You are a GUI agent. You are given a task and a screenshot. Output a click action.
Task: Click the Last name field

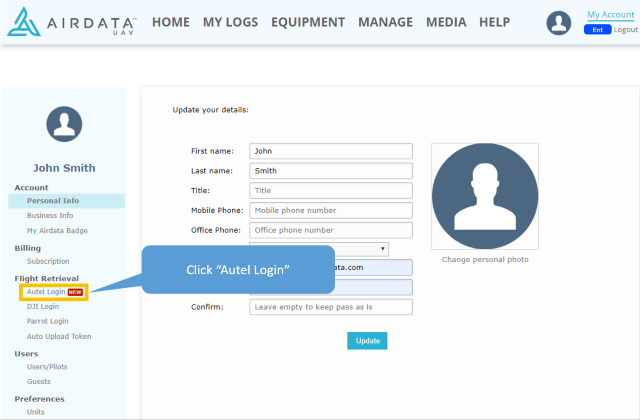(x=331, y=171)
